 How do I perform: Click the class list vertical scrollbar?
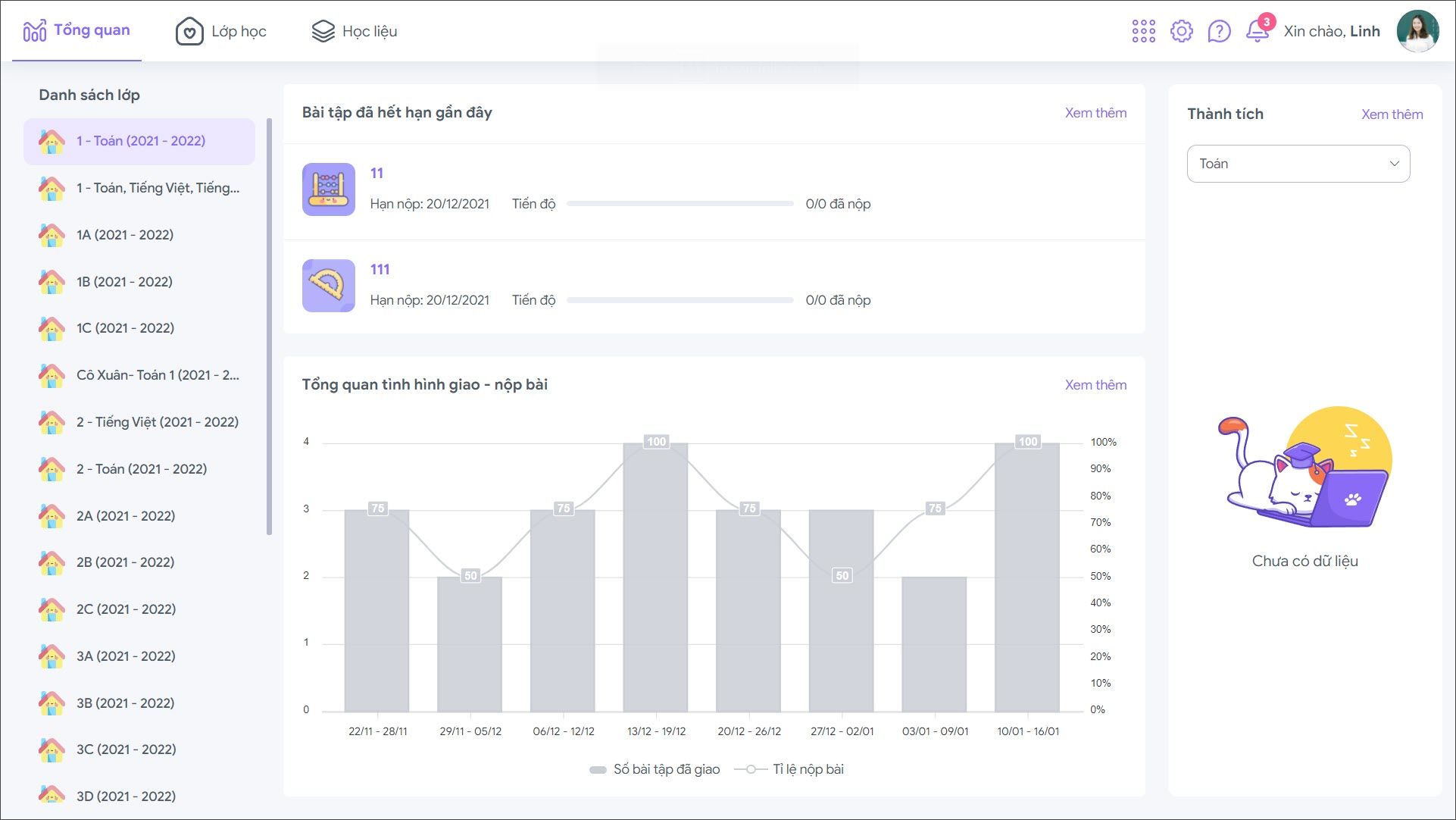269,326
